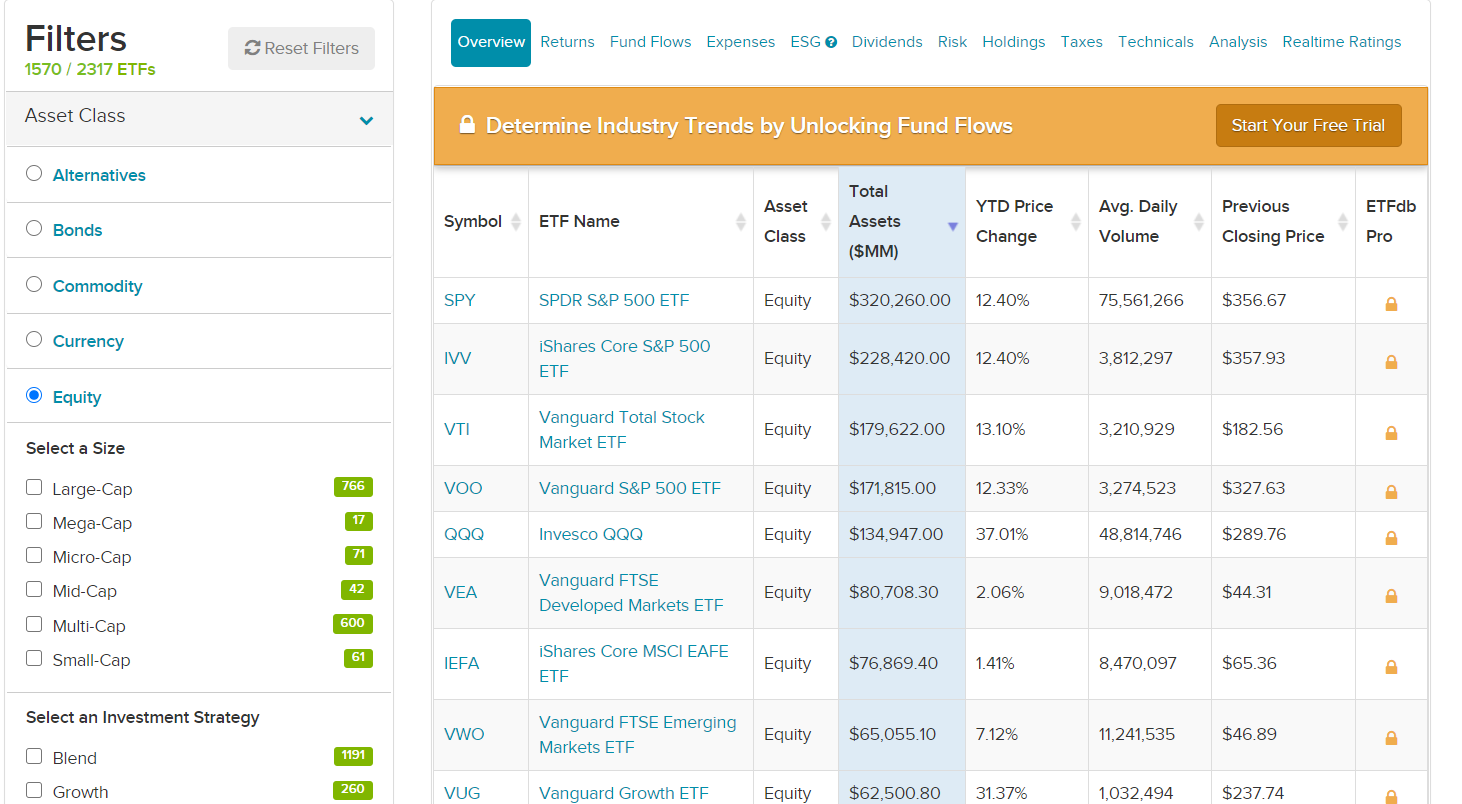Open the Risk tab
This screenshot has height=804, width=1462.
click(952, 42)
